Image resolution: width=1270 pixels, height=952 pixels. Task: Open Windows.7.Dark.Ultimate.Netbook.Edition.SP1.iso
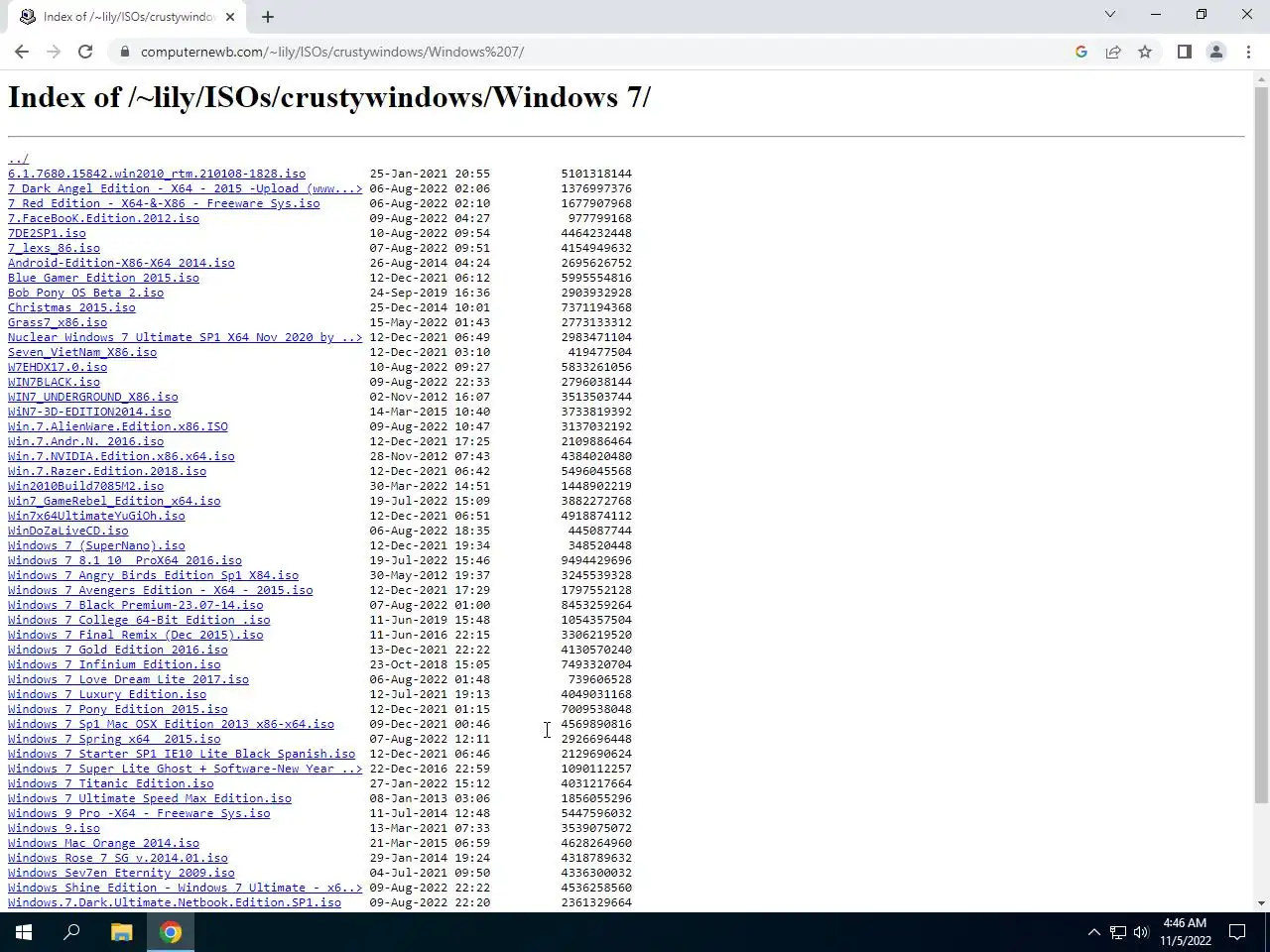(x=175, y=902)
